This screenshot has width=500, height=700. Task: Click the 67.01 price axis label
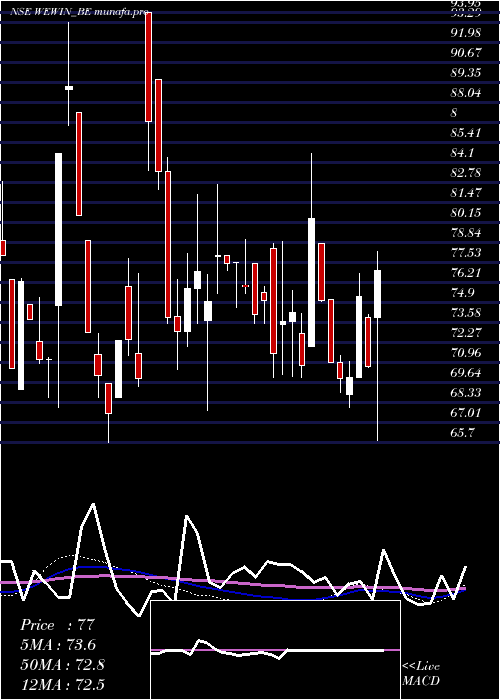pos(466,412)
